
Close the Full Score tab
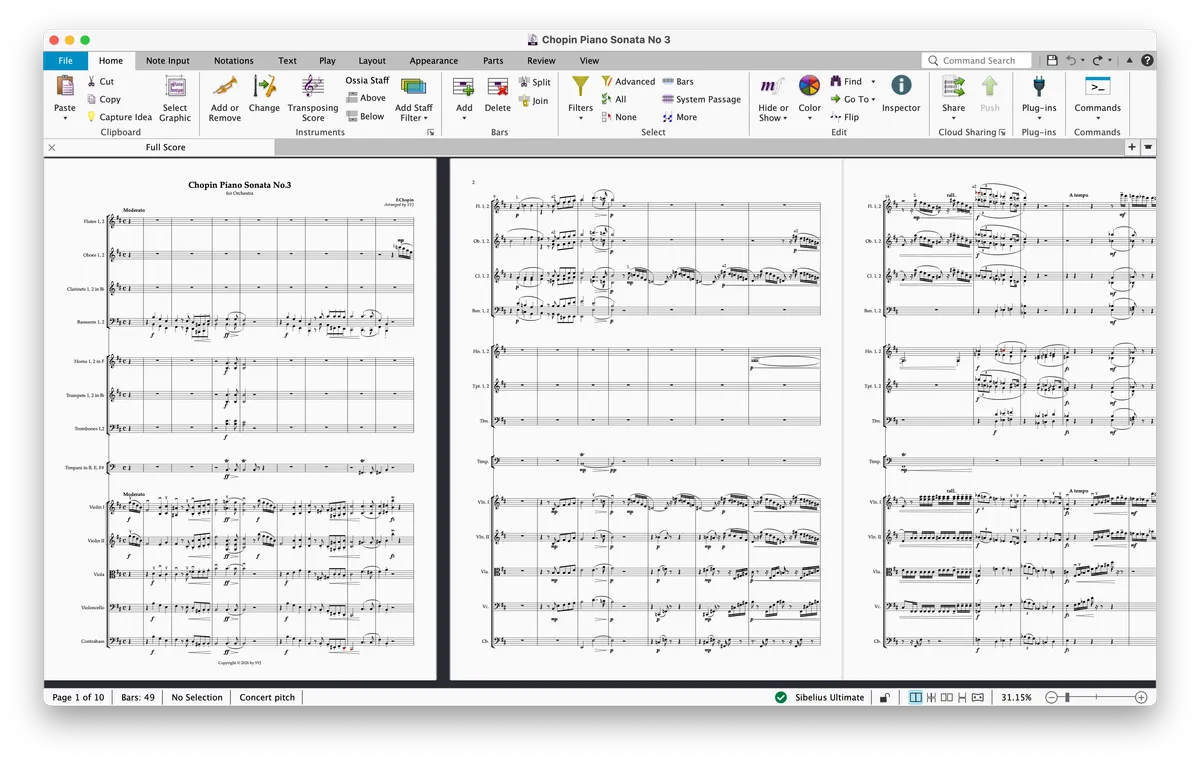point(52,147)
